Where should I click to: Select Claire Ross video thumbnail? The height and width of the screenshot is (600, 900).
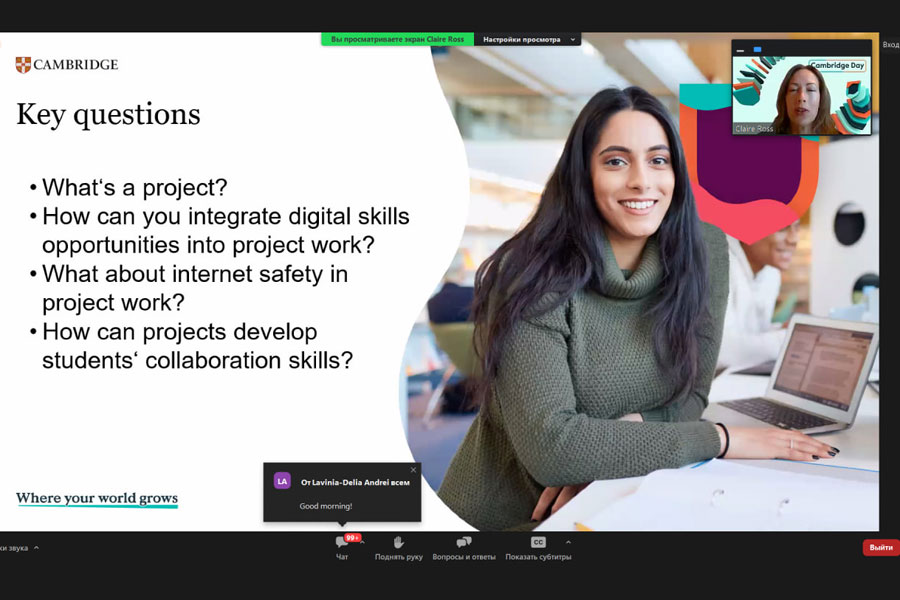click(802, 95)
